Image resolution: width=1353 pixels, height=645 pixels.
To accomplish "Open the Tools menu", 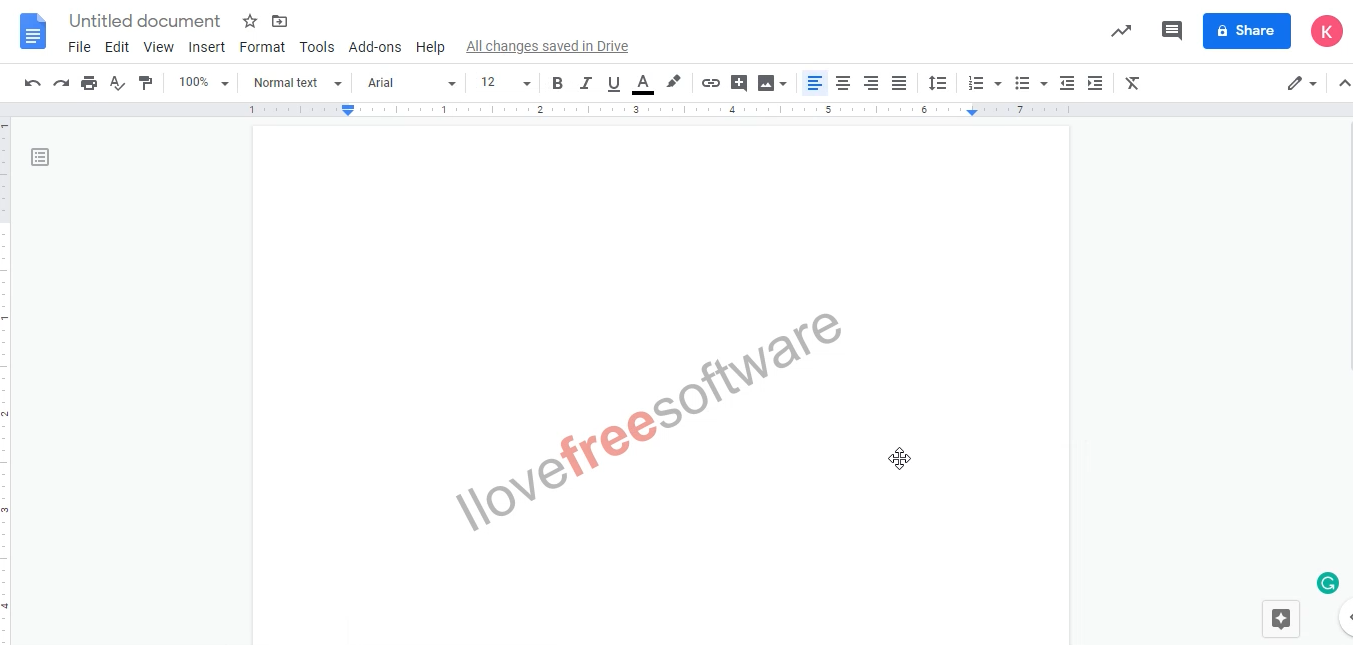I will (317, 47).
